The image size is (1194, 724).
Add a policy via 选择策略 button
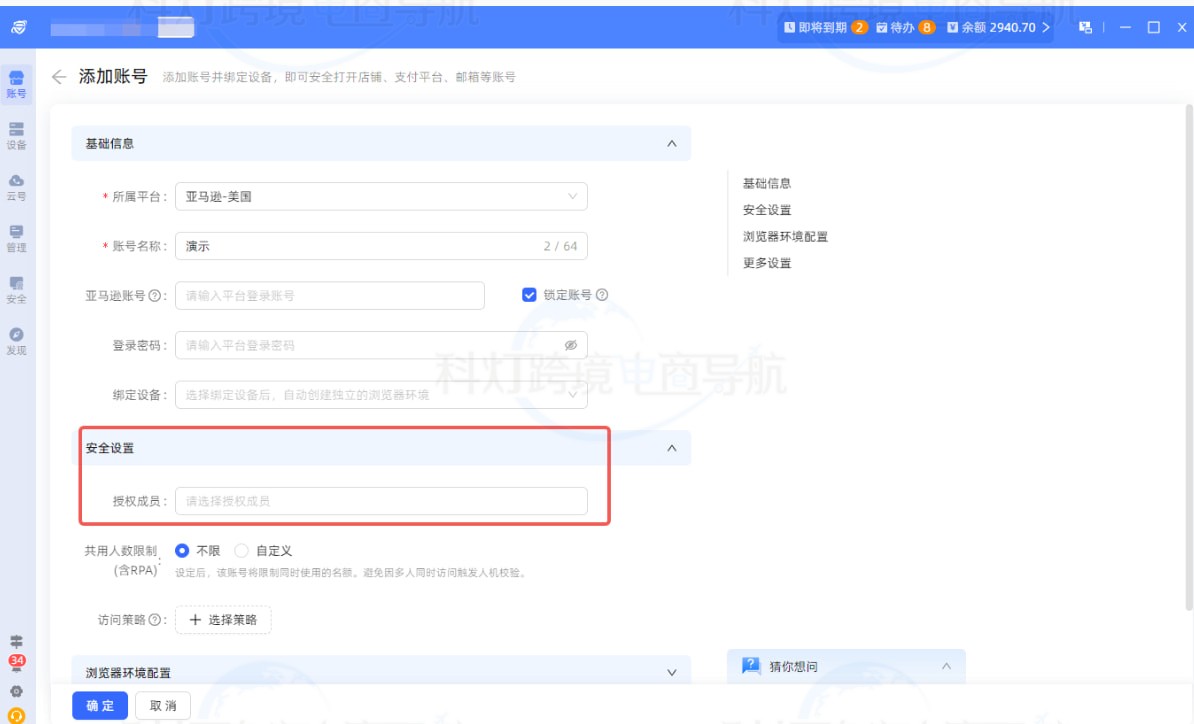pos(223,619)
